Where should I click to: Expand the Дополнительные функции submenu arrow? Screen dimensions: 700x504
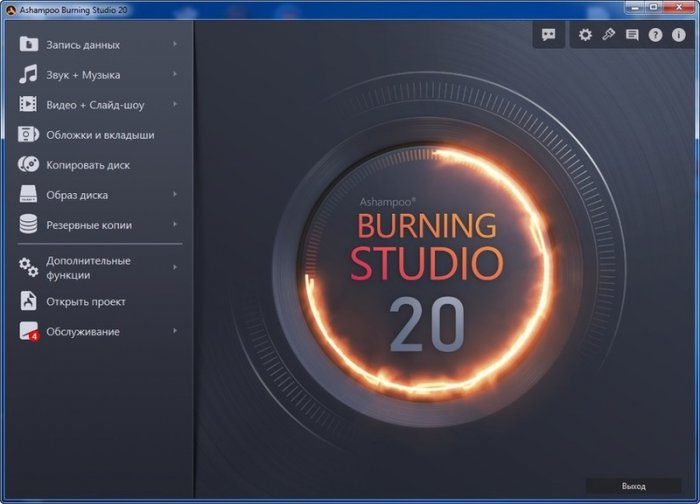click(x=175, y=267)
